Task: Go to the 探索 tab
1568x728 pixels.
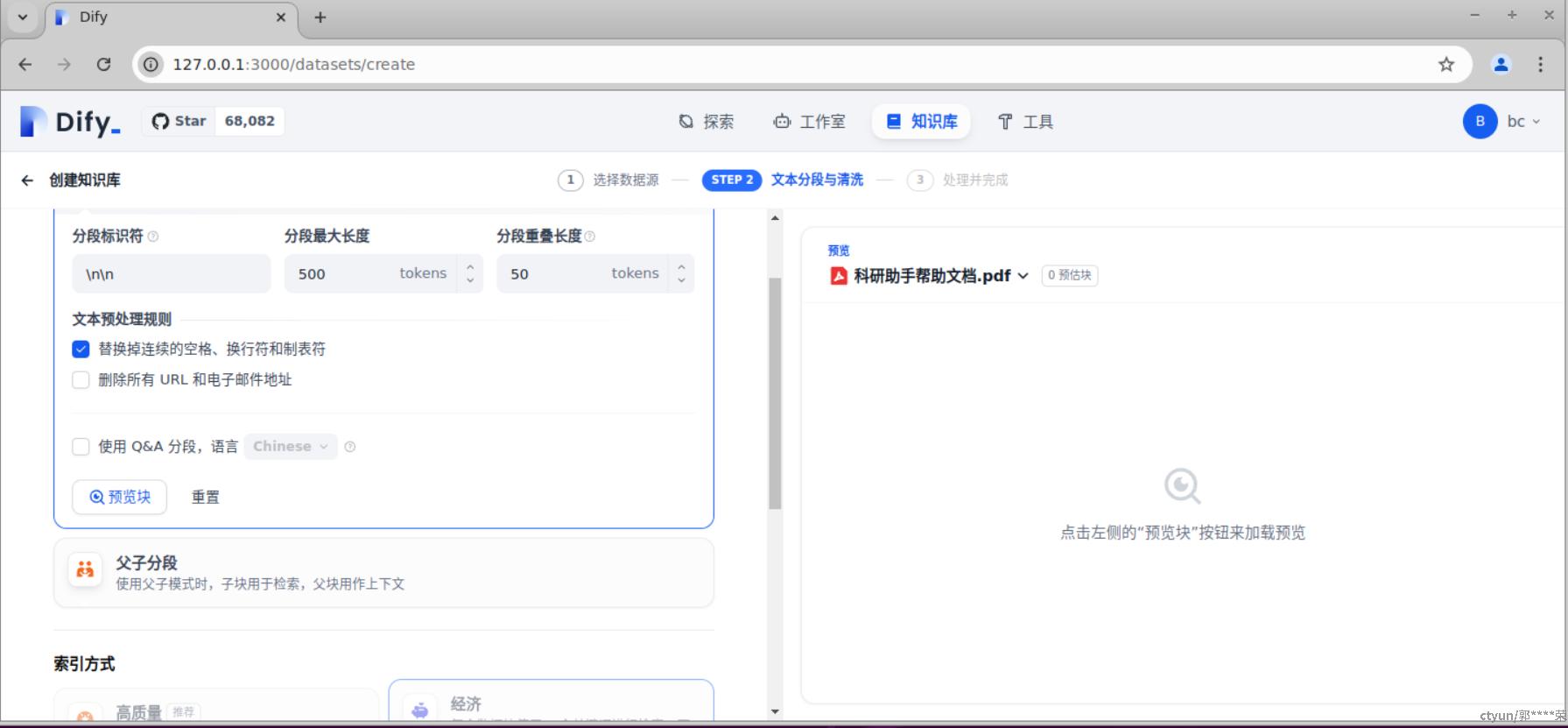Action: click(707, 122)
